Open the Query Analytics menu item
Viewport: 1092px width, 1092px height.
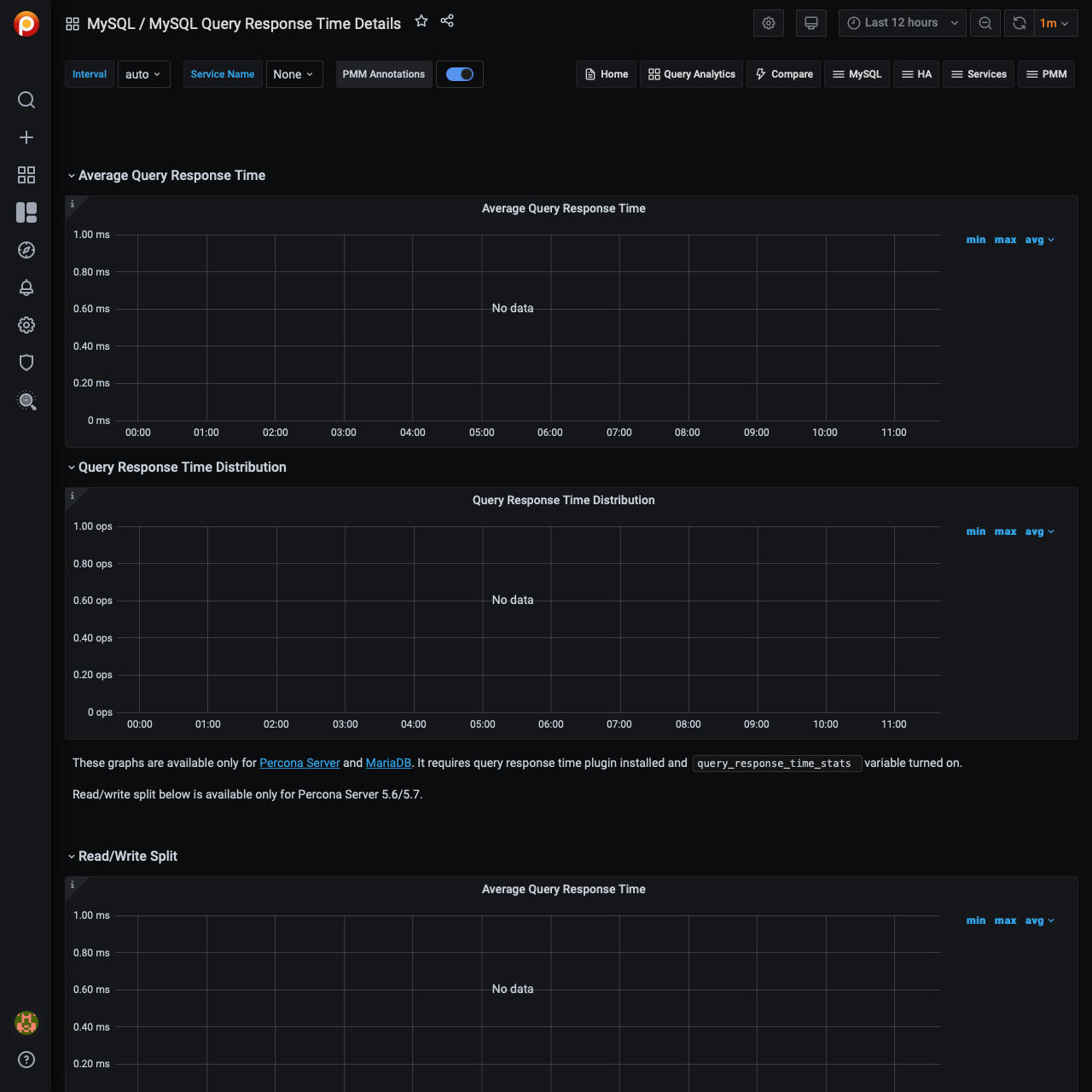pos(692,74)
